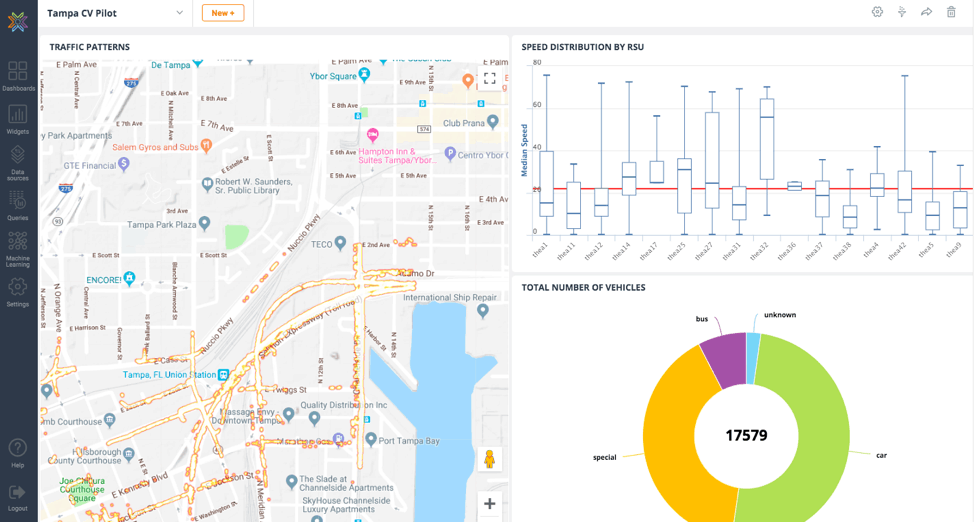Screen dimensions: 974x522
Task: Click the thea36 box in speed chart
Action: pos(794,186)
